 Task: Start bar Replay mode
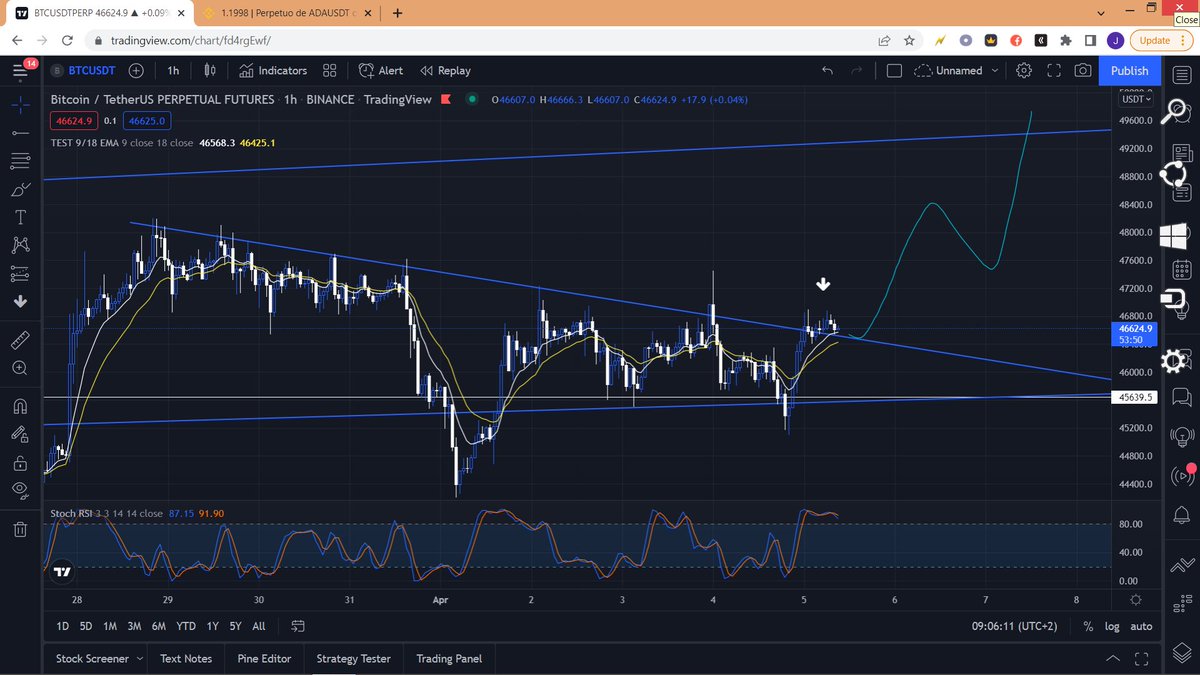click(445, 70)
